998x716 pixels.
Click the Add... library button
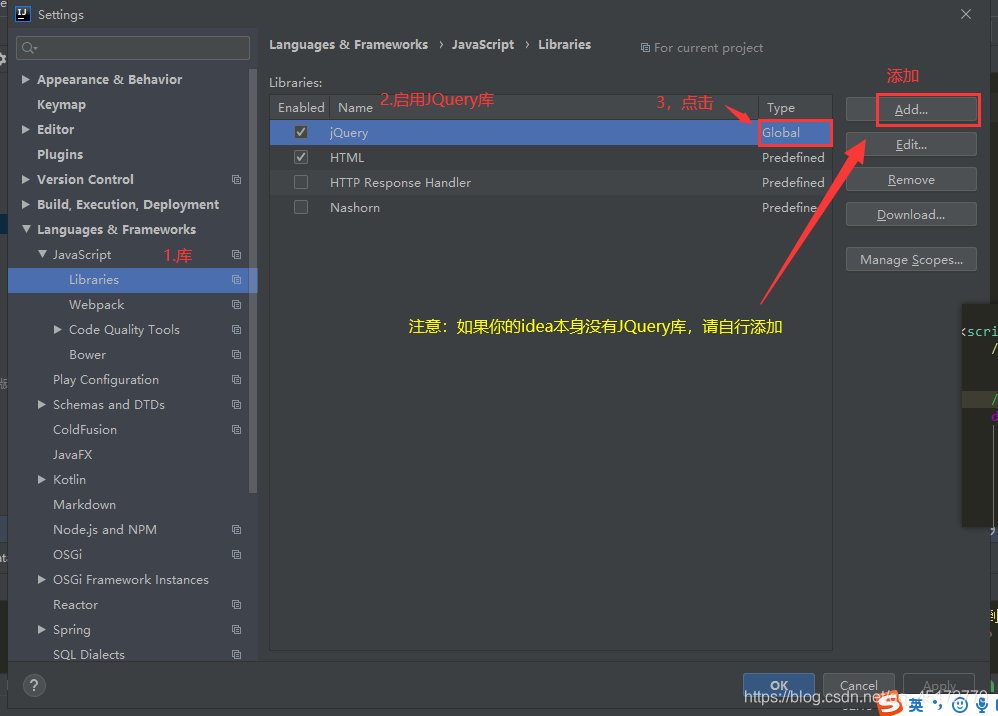[911, 109]
